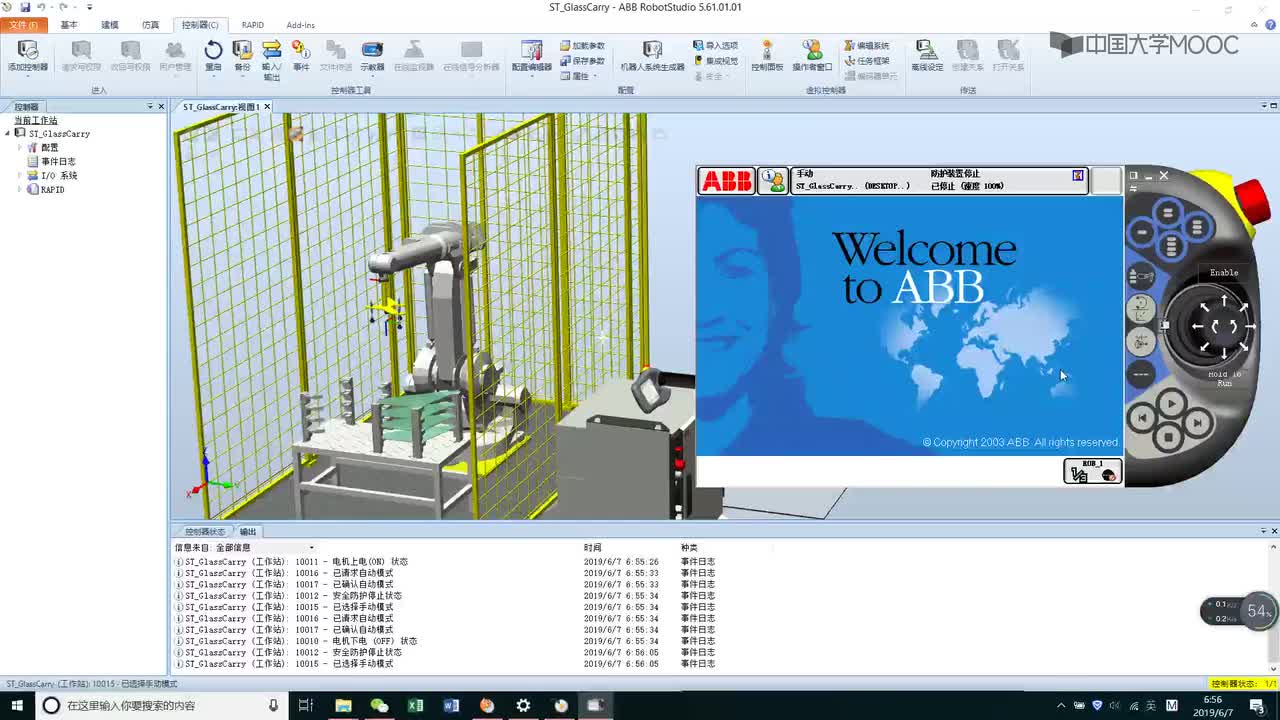The width and height of the screenshot is (1280, 720).
Task: Click the operator window icon beside ABB logo
Action: 773,181
